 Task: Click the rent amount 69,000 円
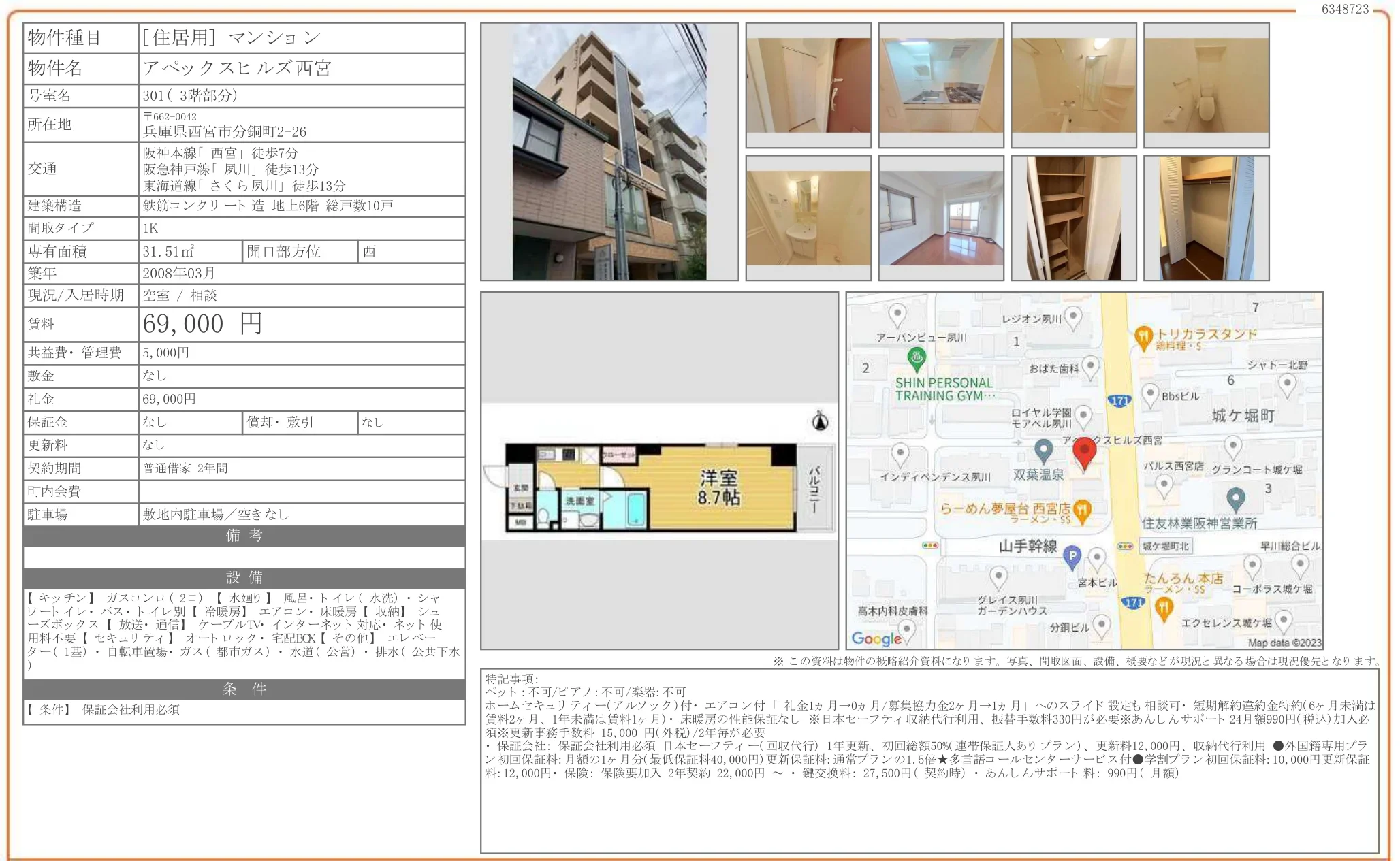(x=202, y=324)
